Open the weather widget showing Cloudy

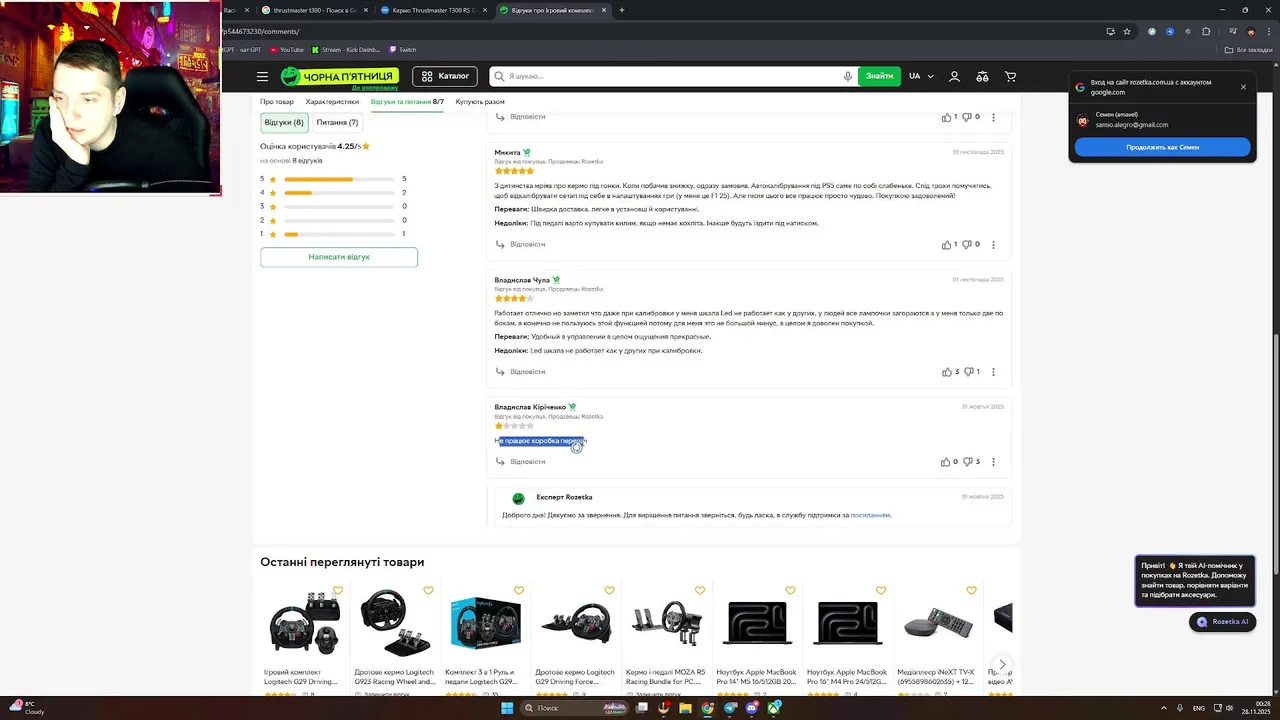28,708
